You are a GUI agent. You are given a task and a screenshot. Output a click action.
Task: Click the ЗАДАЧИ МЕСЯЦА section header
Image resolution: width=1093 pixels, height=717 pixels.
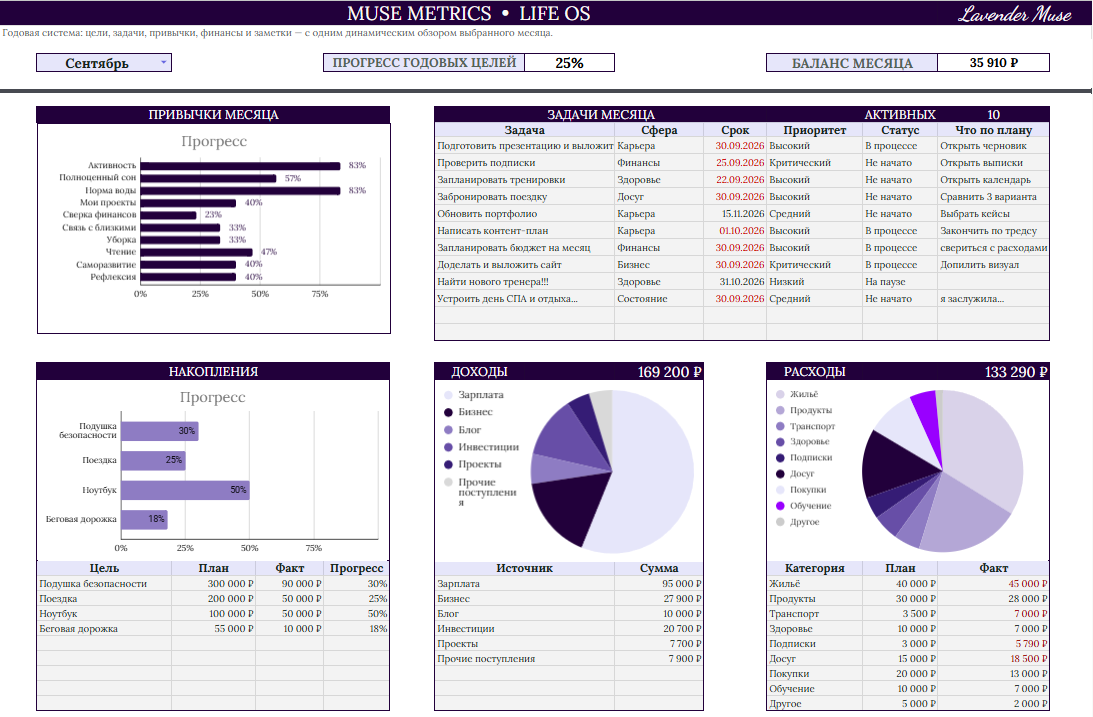click(x=600, y=114)
